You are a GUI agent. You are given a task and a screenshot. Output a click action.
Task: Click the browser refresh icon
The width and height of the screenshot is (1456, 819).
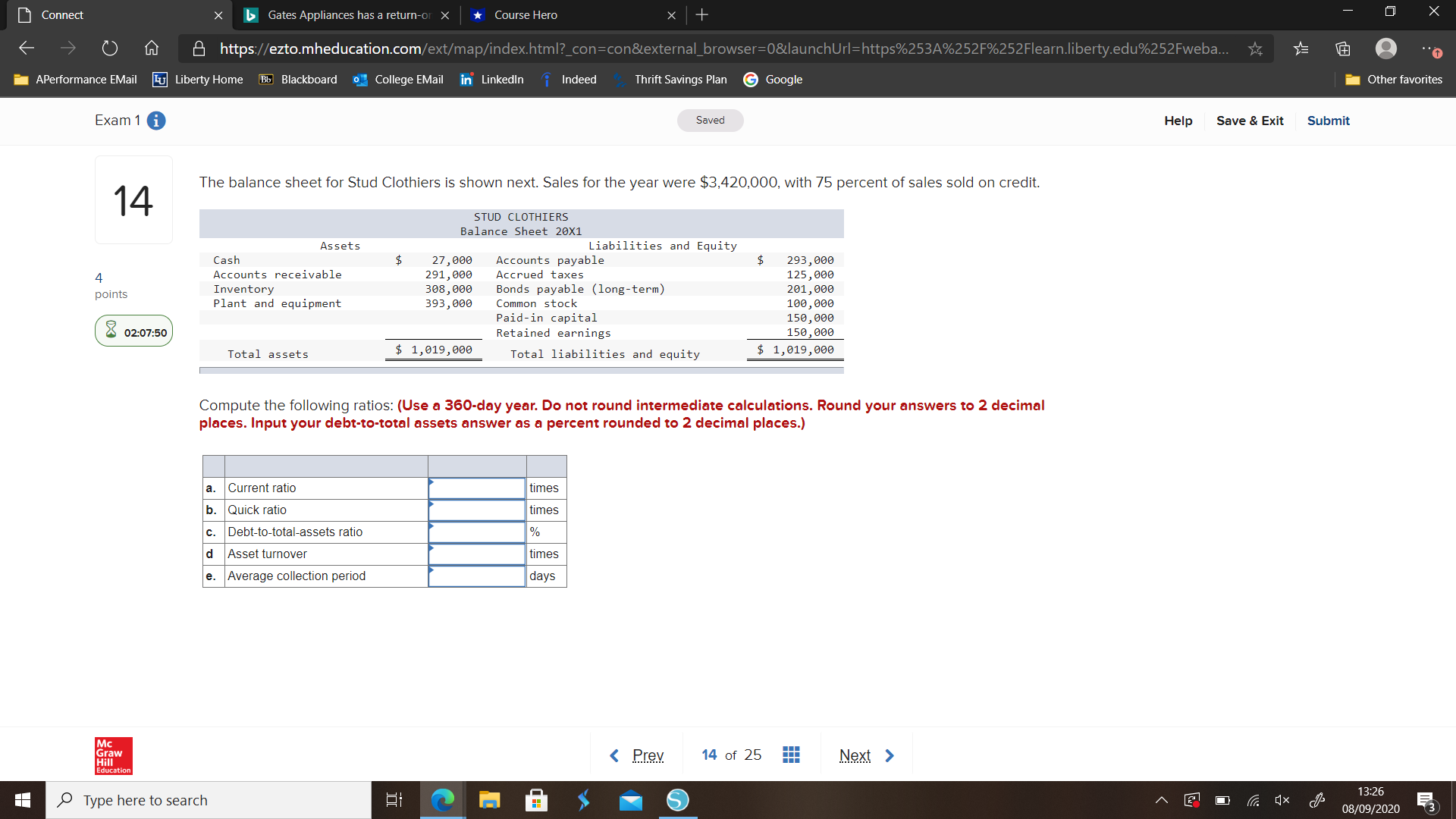(x=110, y=49)
